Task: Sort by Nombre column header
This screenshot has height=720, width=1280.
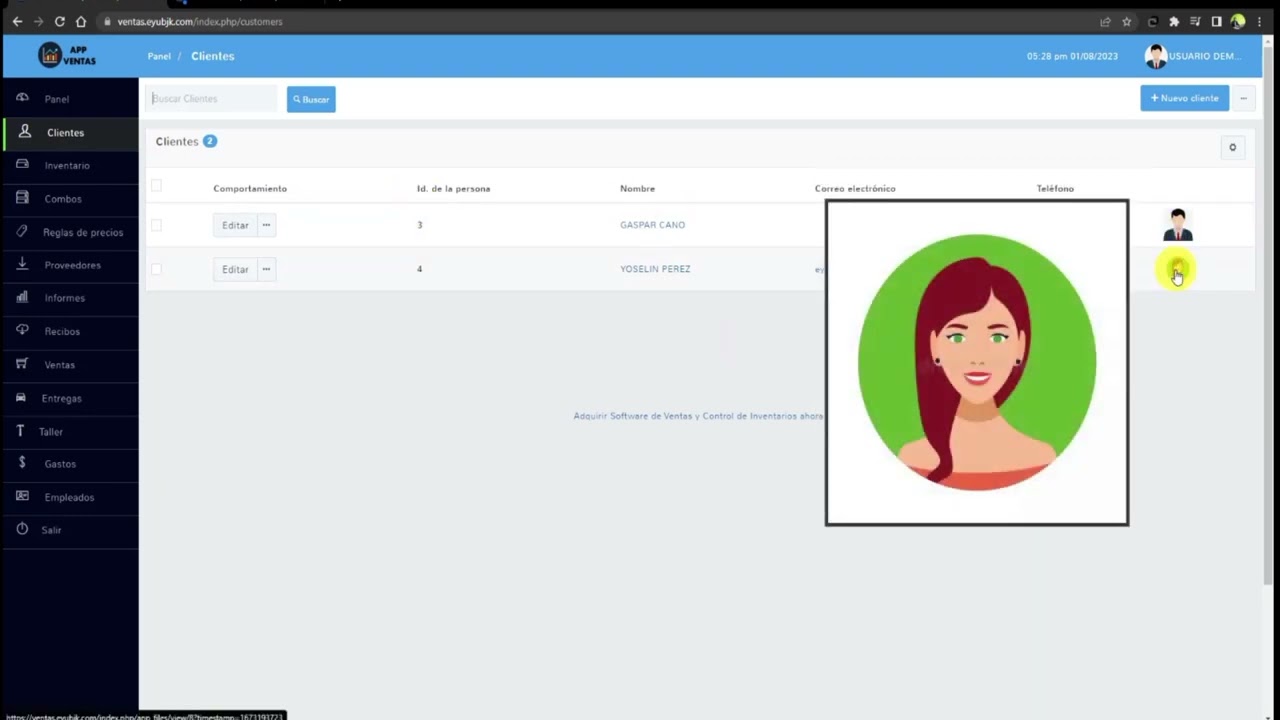Action: pos(637,188)
